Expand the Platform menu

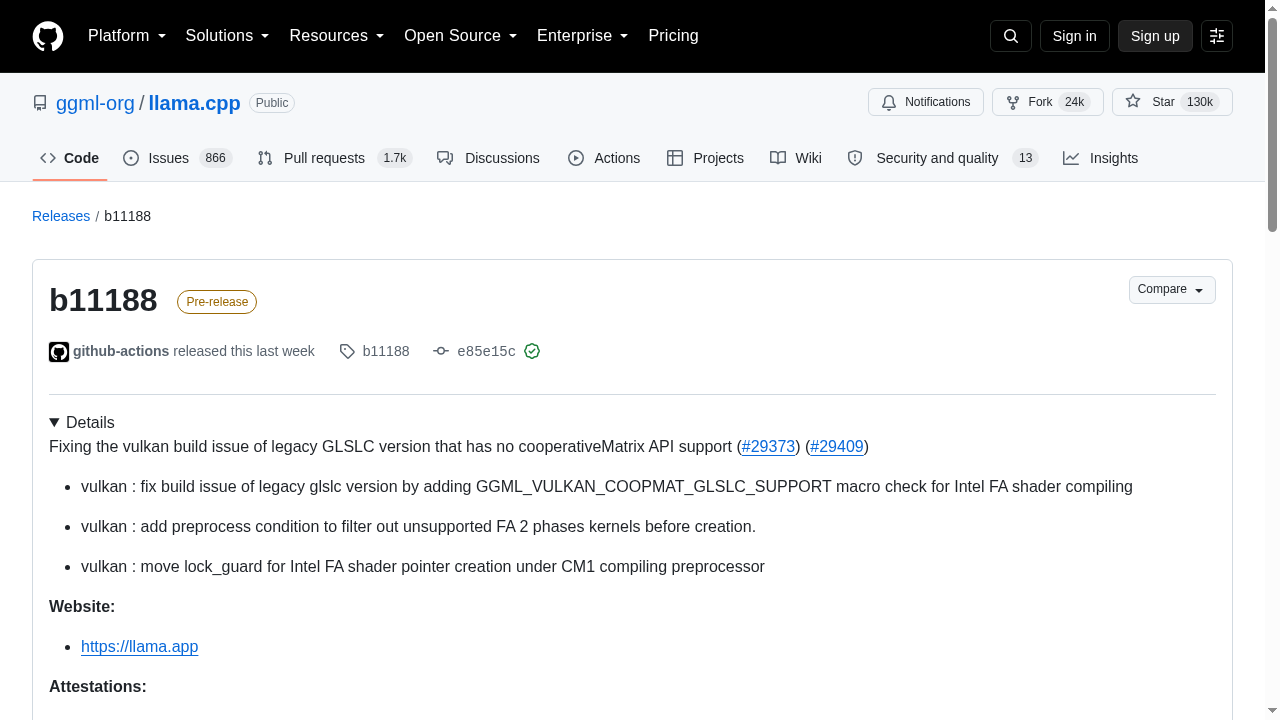coord(127,36)
